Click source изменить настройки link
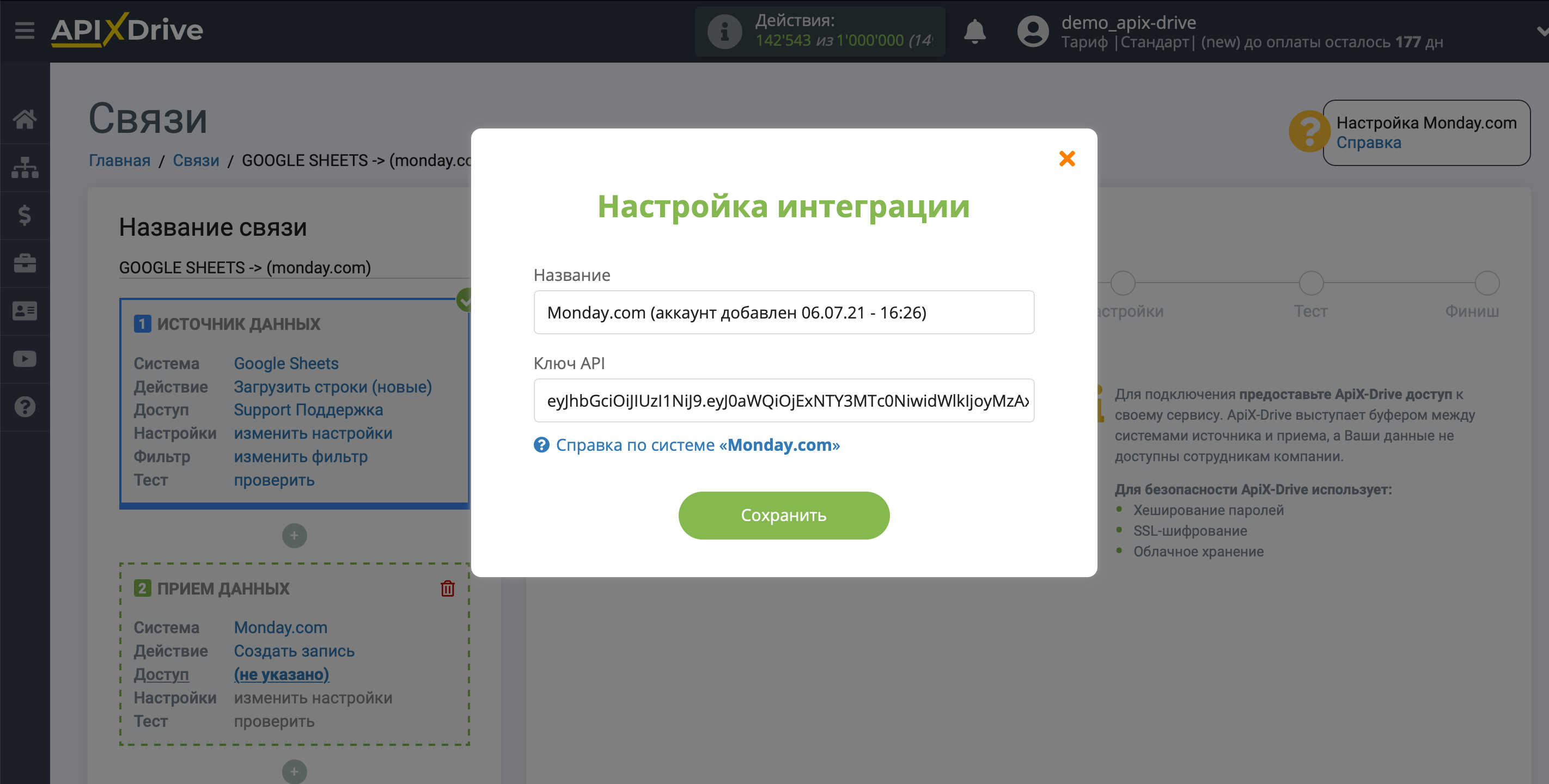The height and width of the screenshot is (784, 1549). click(x=313, y=433)
